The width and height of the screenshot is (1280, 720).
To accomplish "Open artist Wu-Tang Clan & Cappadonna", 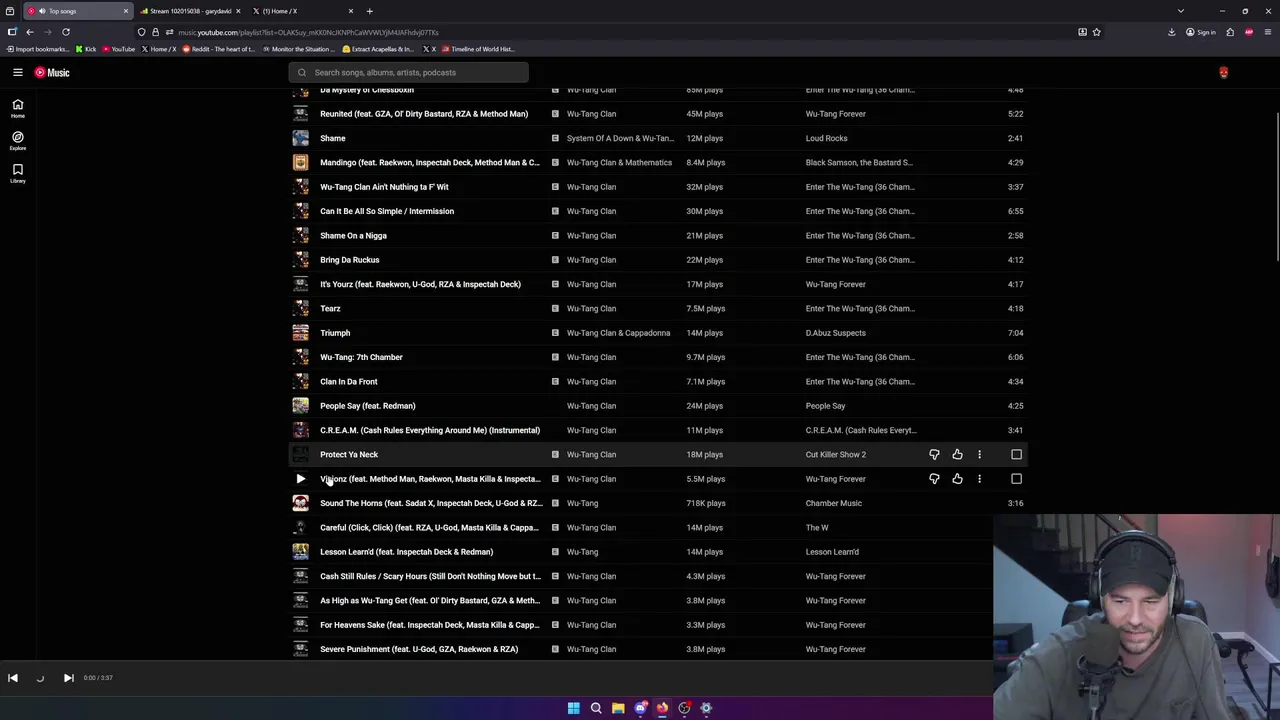I will [x=618, y=333].
